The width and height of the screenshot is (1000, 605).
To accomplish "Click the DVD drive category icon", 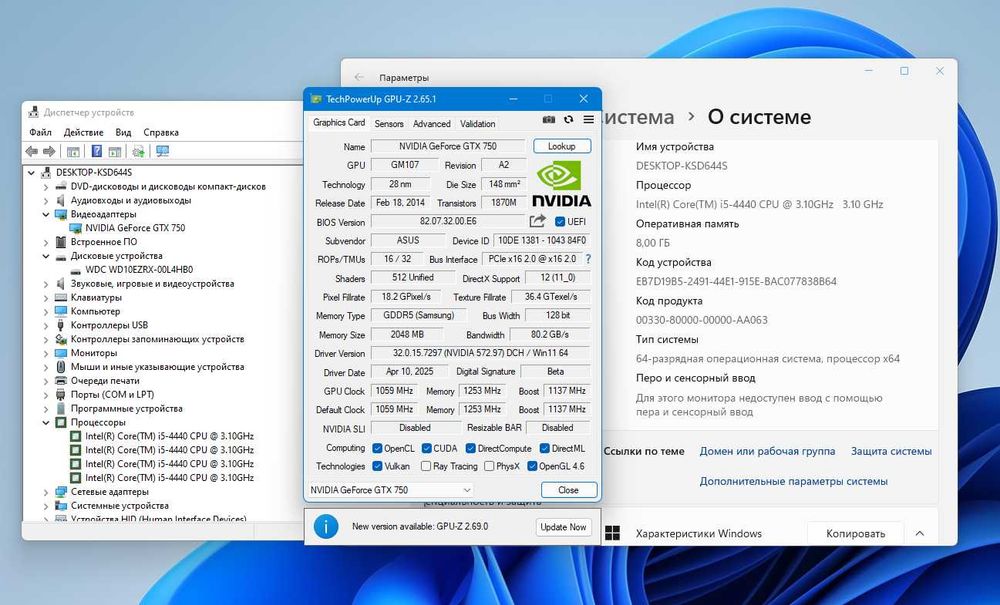I will [61, 186].
